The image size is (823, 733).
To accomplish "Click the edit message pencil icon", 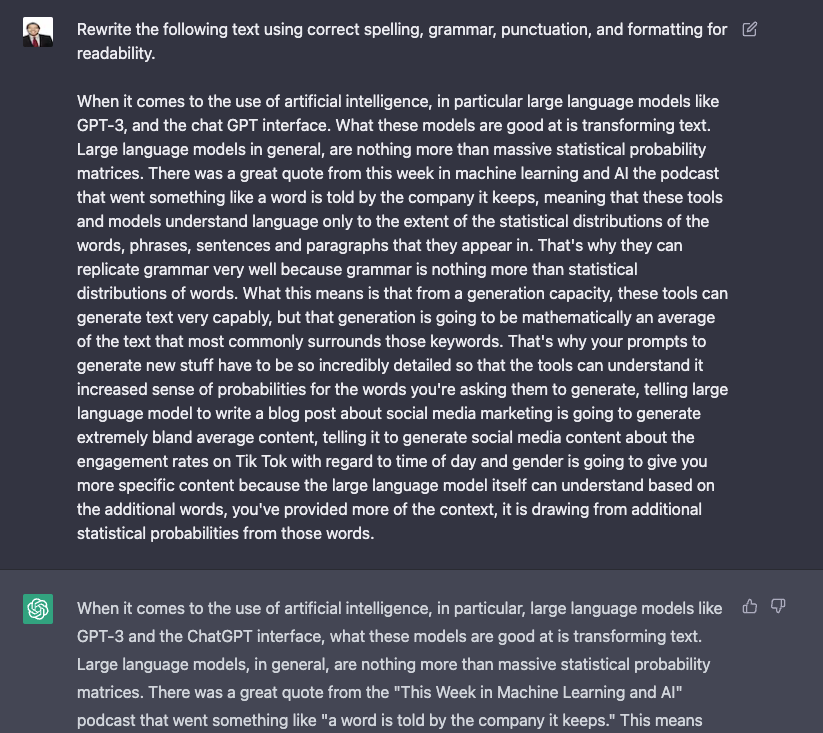I will tap(750, 29).
